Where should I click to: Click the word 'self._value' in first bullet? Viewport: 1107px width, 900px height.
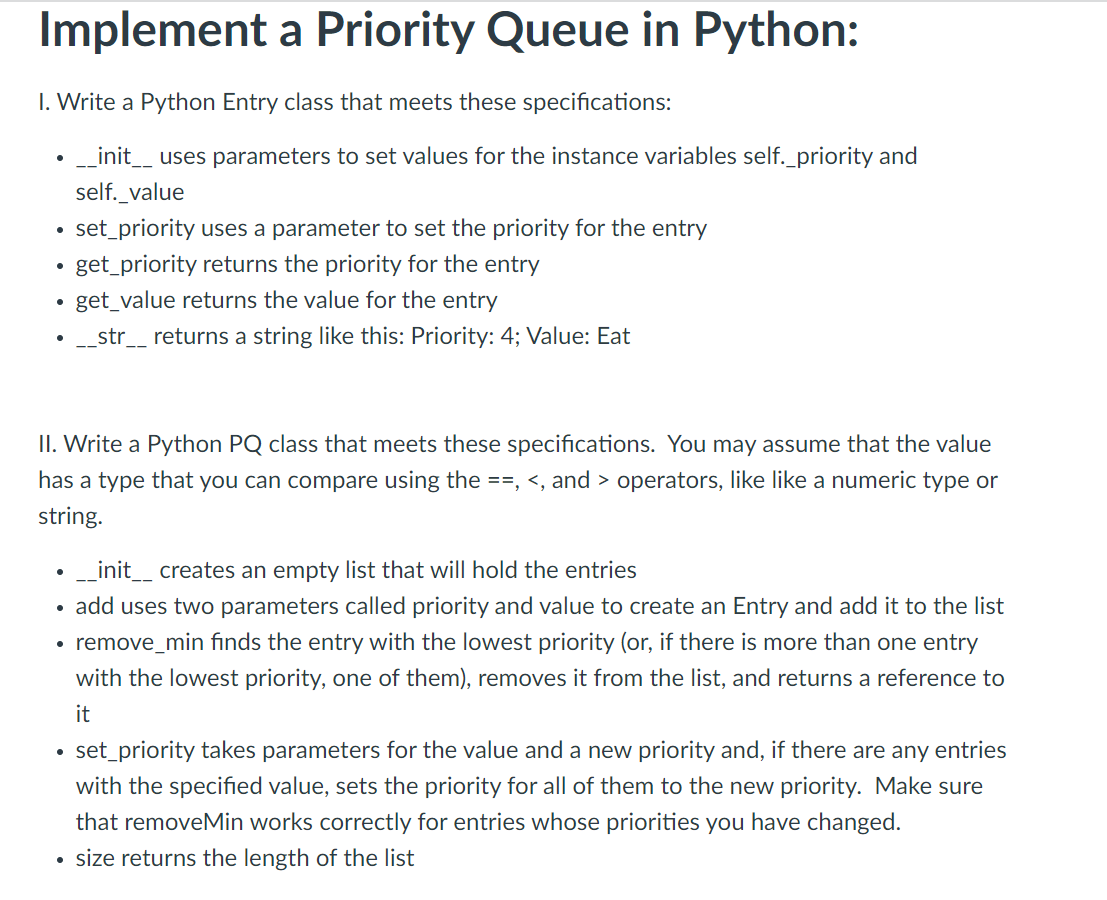(x=130, y=192)
